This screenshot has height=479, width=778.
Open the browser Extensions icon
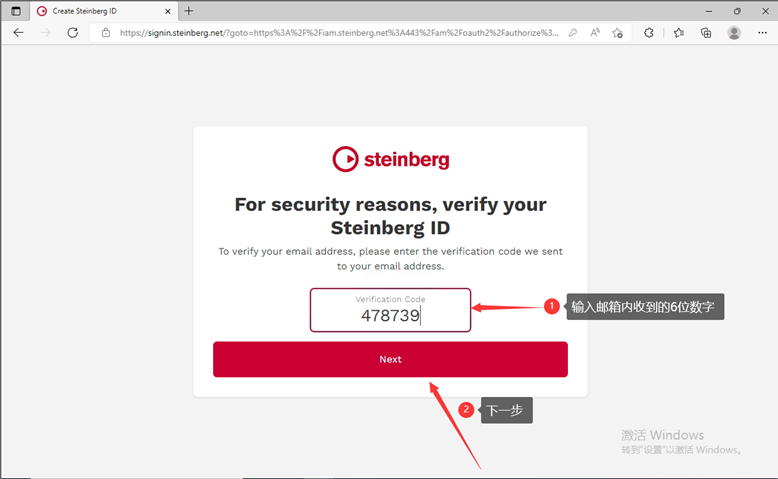[x=649, y=32]
